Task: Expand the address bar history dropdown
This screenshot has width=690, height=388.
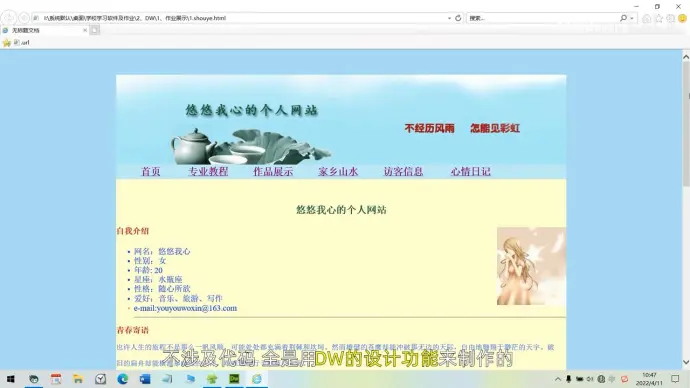Action: click(449, 18)
